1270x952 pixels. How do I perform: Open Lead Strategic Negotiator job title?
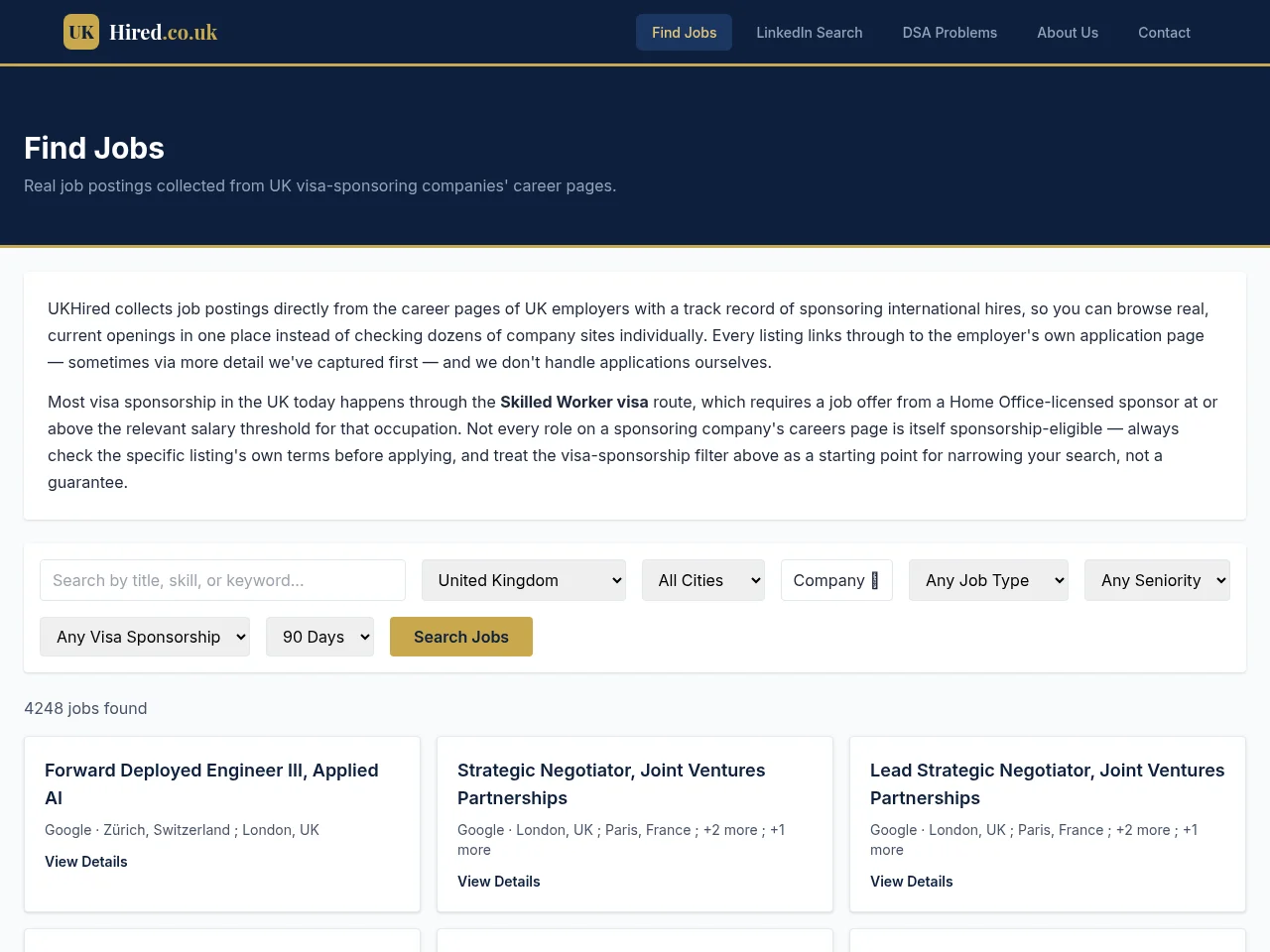1047,783
